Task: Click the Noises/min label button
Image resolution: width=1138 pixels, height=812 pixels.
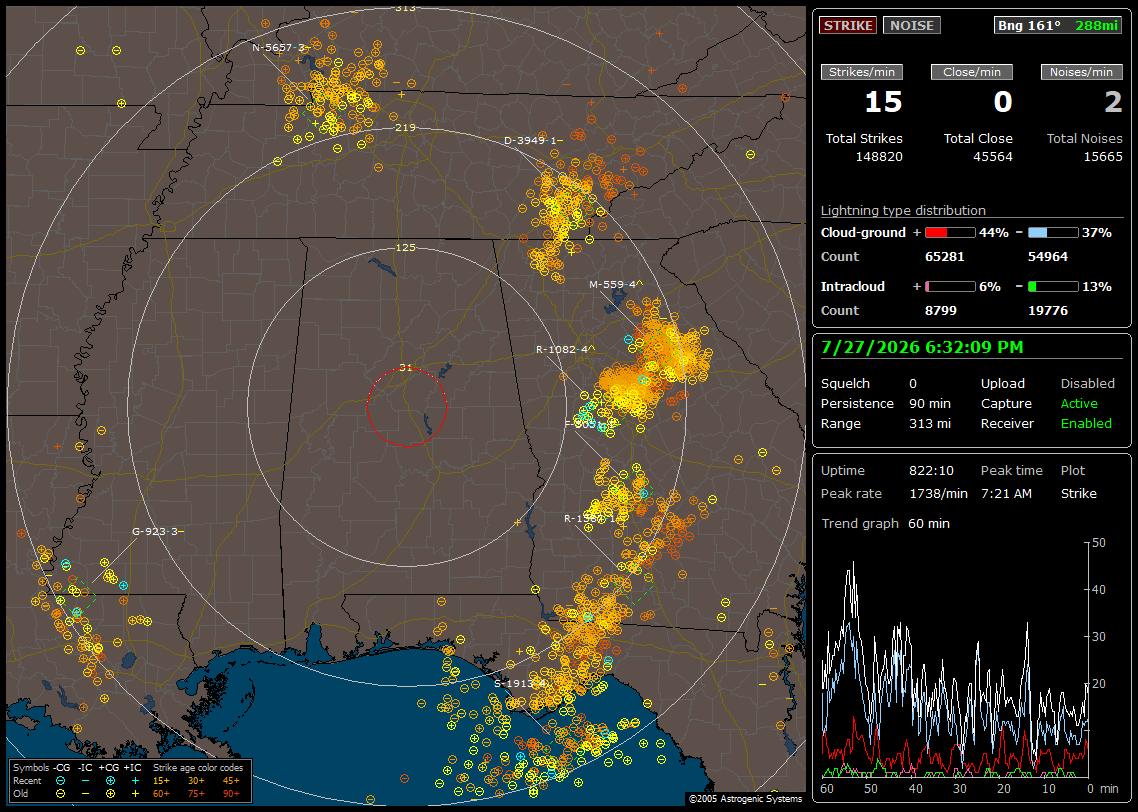Action: 1081,72
